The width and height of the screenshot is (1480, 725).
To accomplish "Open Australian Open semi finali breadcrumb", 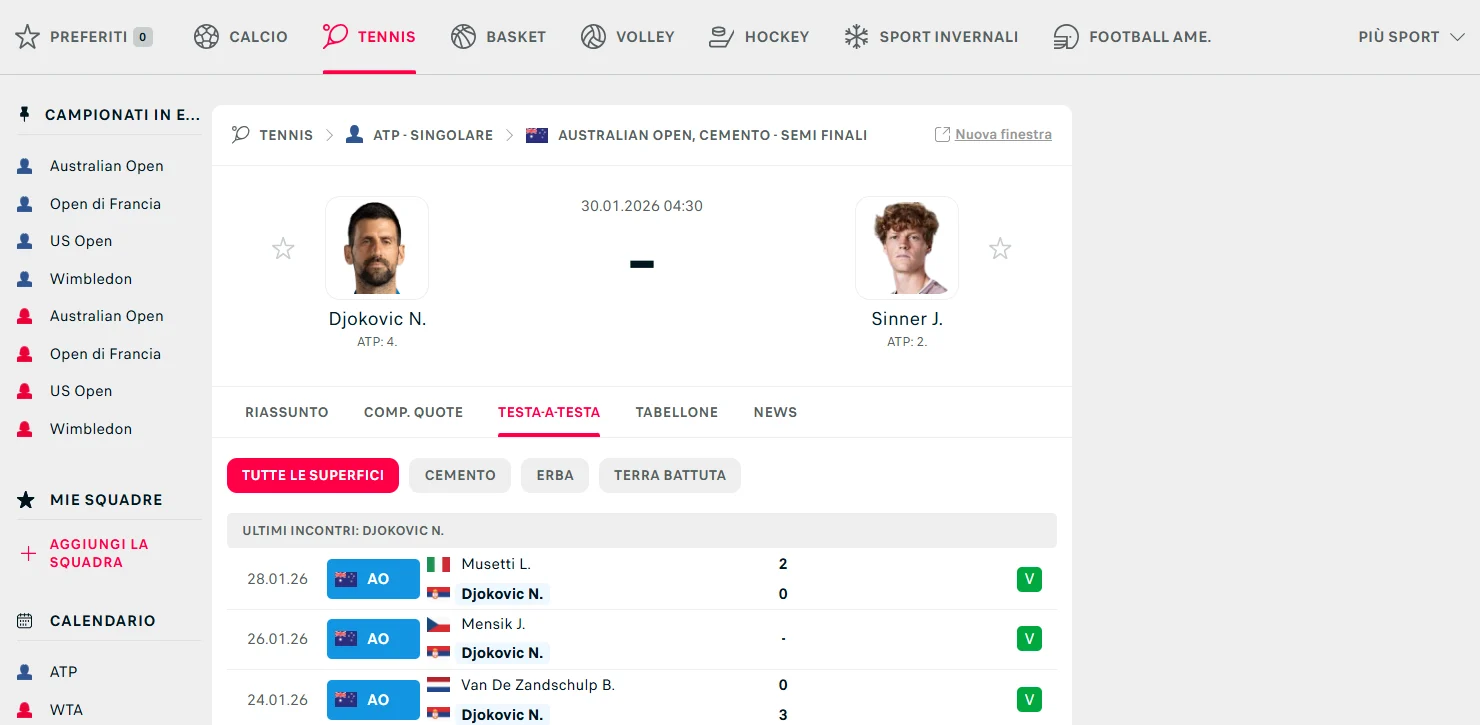I will pyautogui.click(x=712, y=135).
